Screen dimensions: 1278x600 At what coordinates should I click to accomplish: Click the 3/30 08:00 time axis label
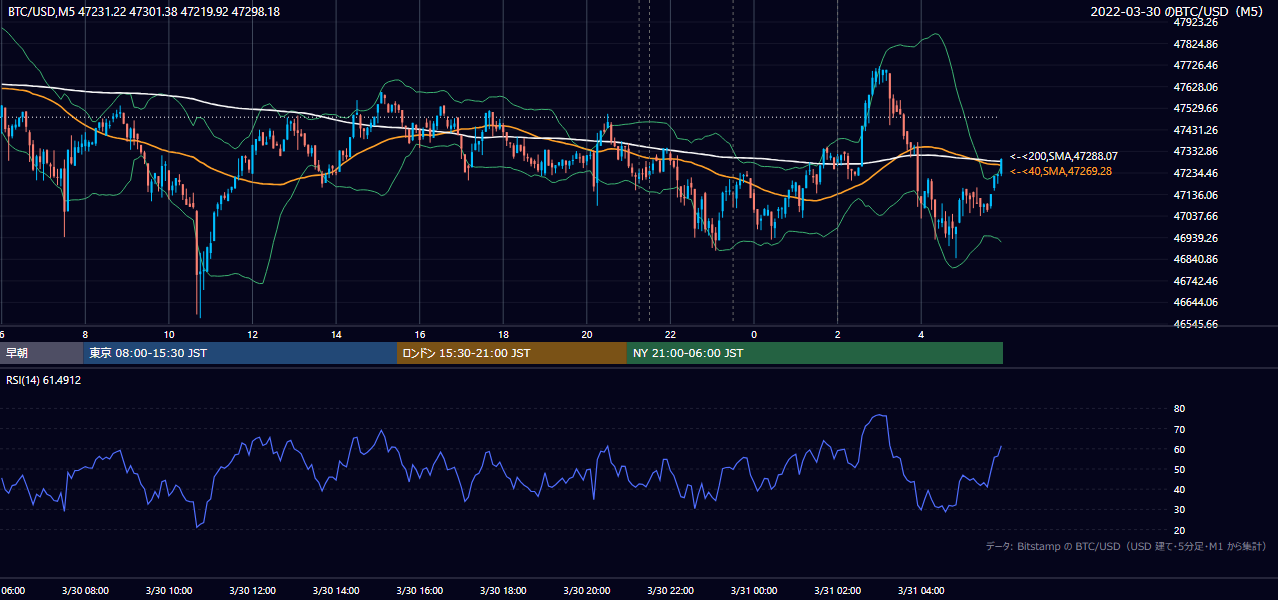tap(85, 590)
